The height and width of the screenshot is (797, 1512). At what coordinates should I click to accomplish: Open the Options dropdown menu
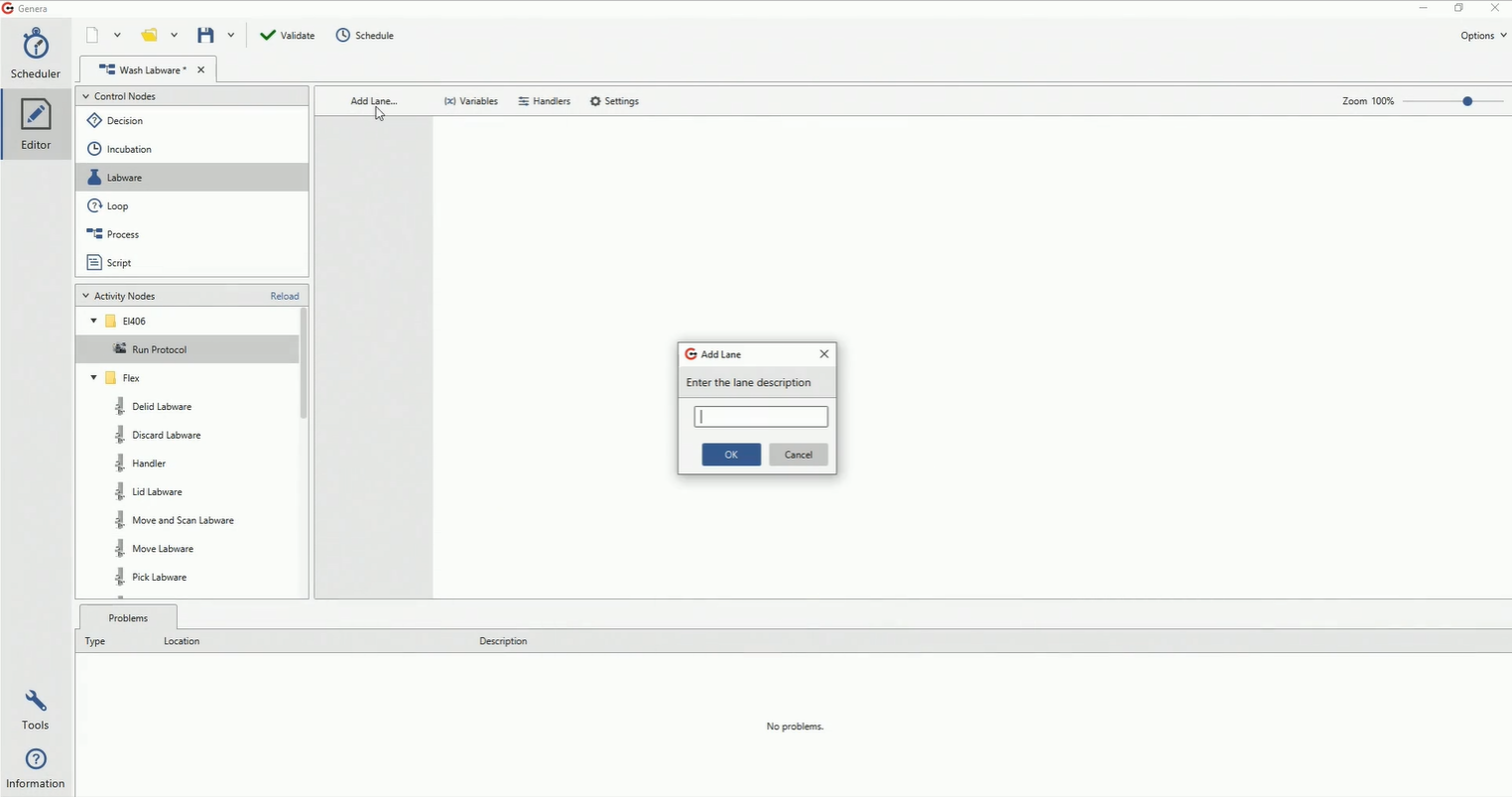tap(1480, 35)
